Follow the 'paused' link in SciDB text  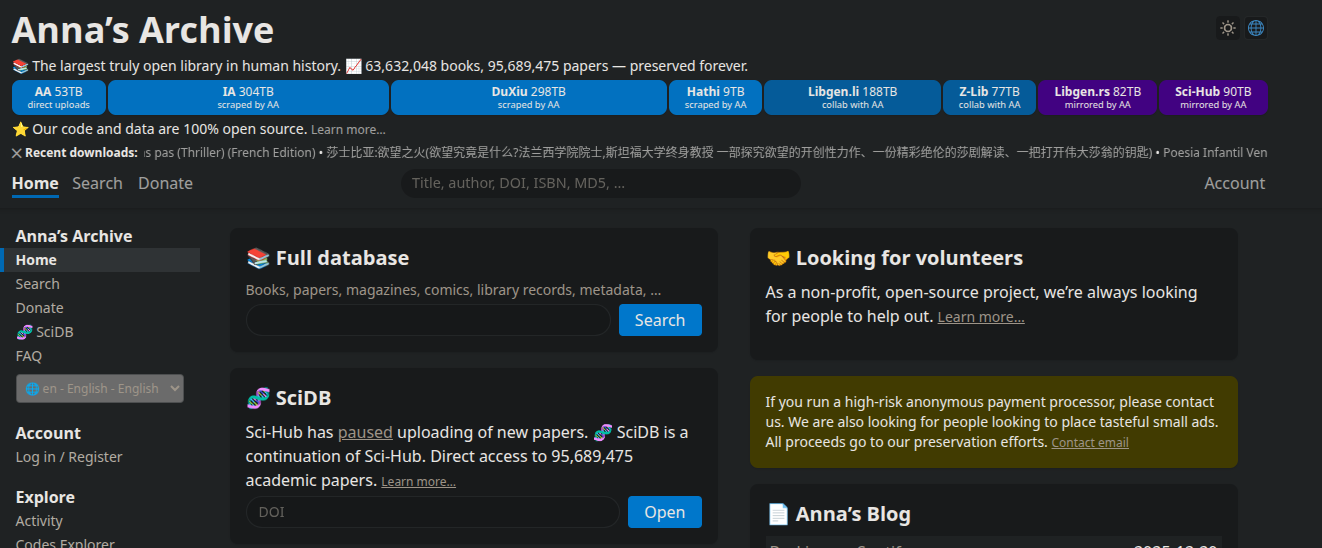(x=365, y=433)
